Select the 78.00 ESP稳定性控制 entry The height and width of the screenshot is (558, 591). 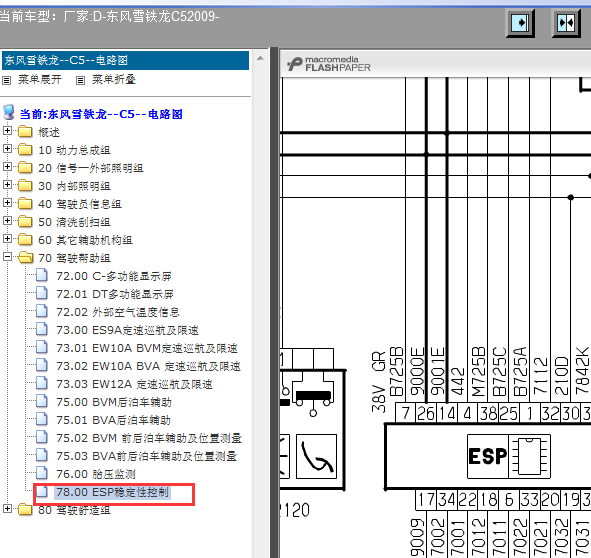coord(112,492)
